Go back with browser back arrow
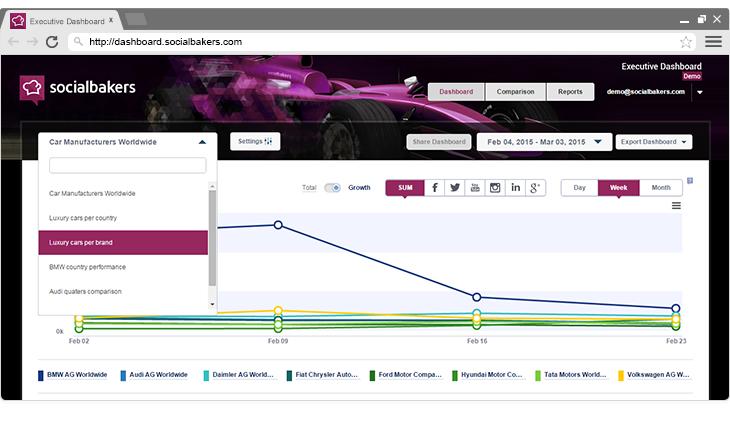This screenshot has width=730, height=422. [x=14, y=42]
